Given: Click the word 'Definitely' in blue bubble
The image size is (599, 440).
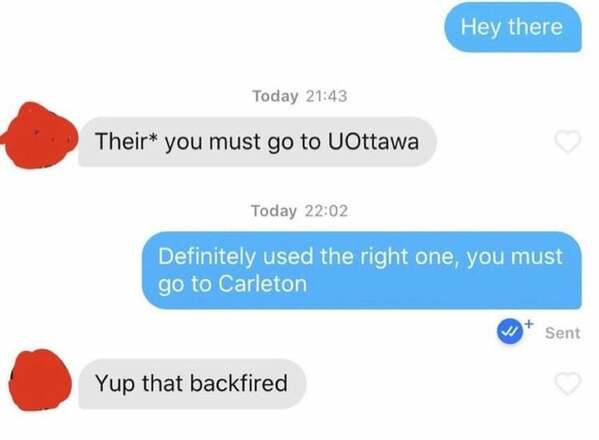Looking at the screenshot, I should pos(207,256).
